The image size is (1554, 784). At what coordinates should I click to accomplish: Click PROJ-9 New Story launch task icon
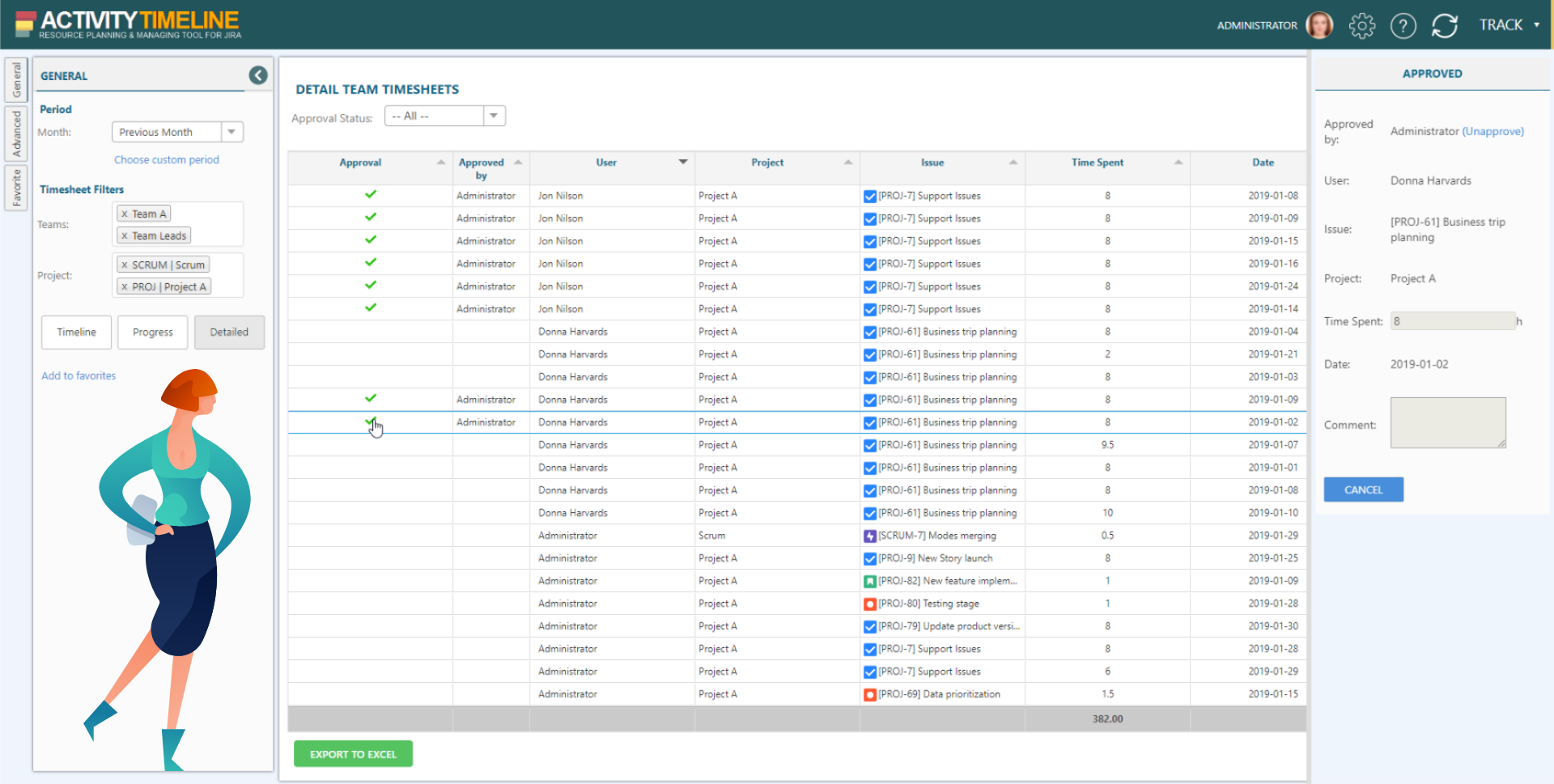click(870, 559)
